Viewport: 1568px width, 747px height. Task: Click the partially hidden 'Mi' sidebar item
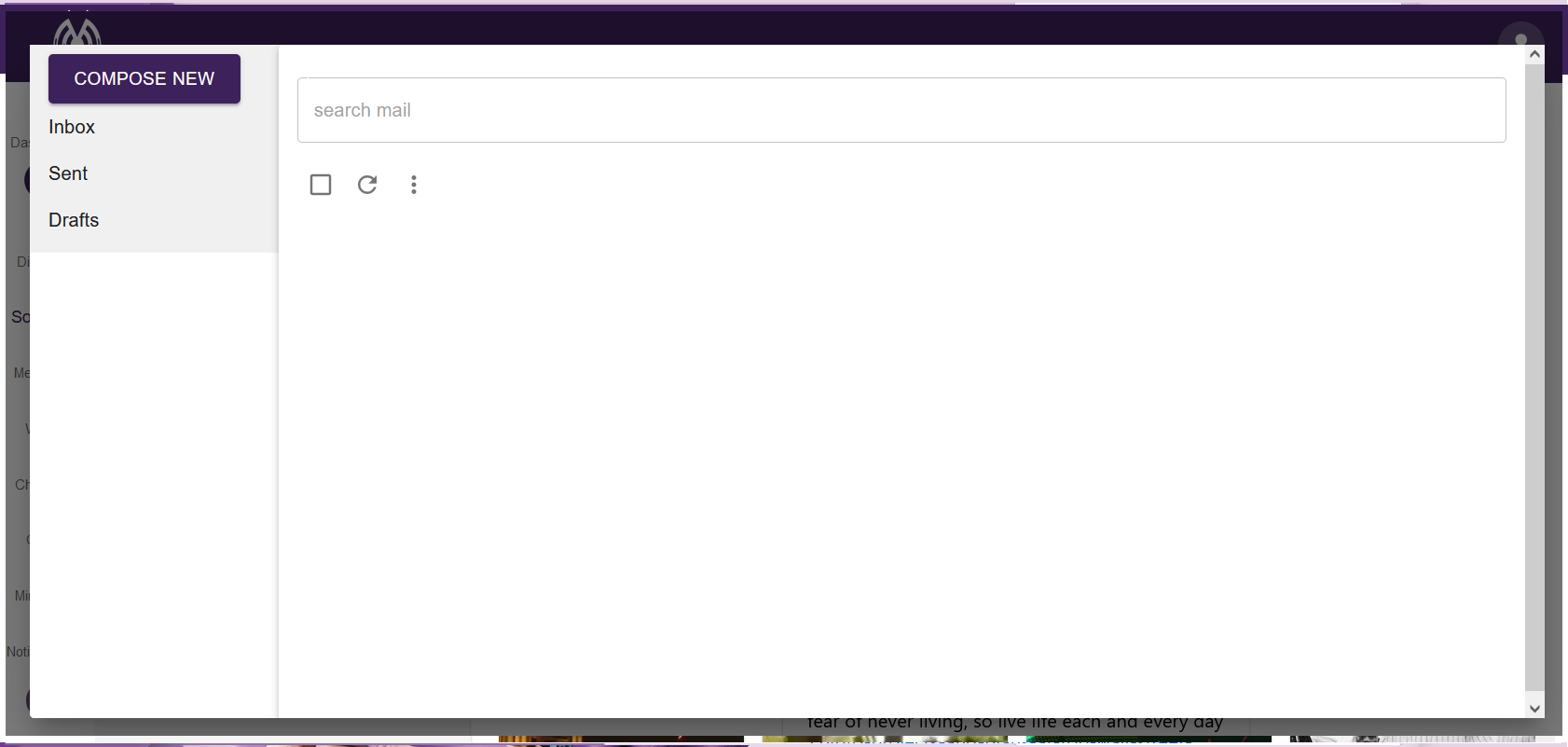coord(21,596)
